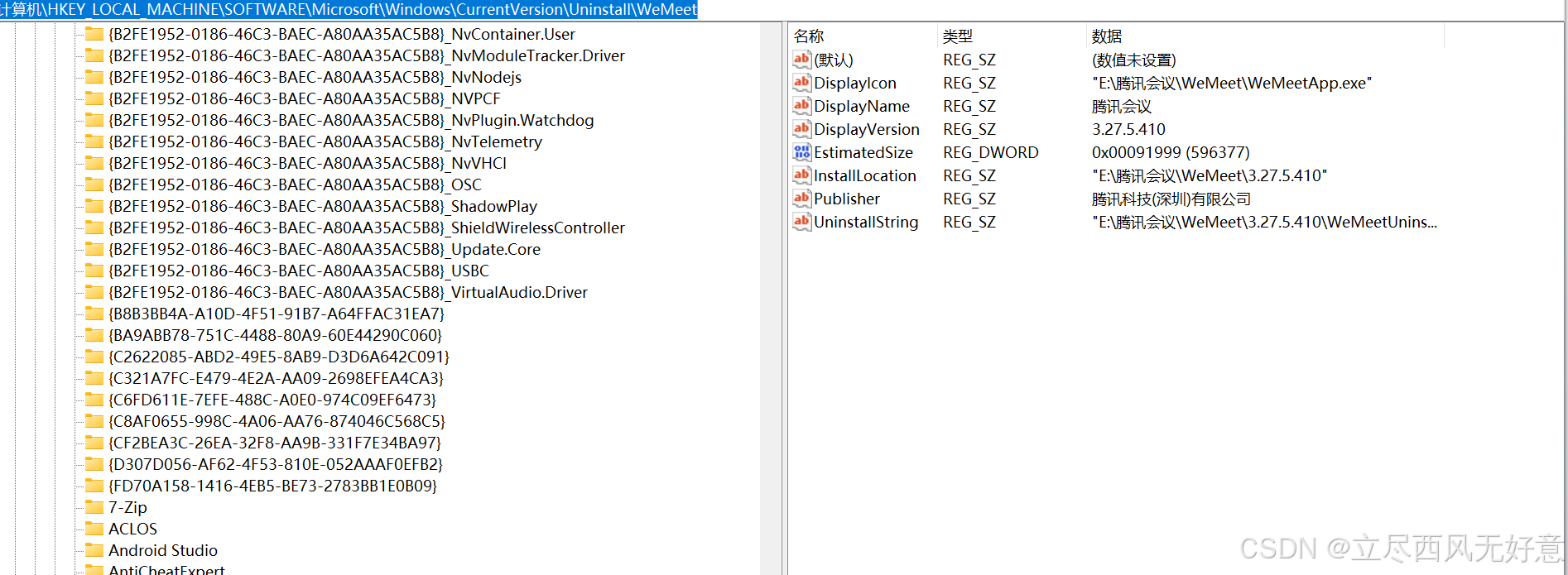This screenshot has width=1568, height=575.
Task: Click the DWORD icon of EstimatedSize value
Action: (x=801, y=152)
